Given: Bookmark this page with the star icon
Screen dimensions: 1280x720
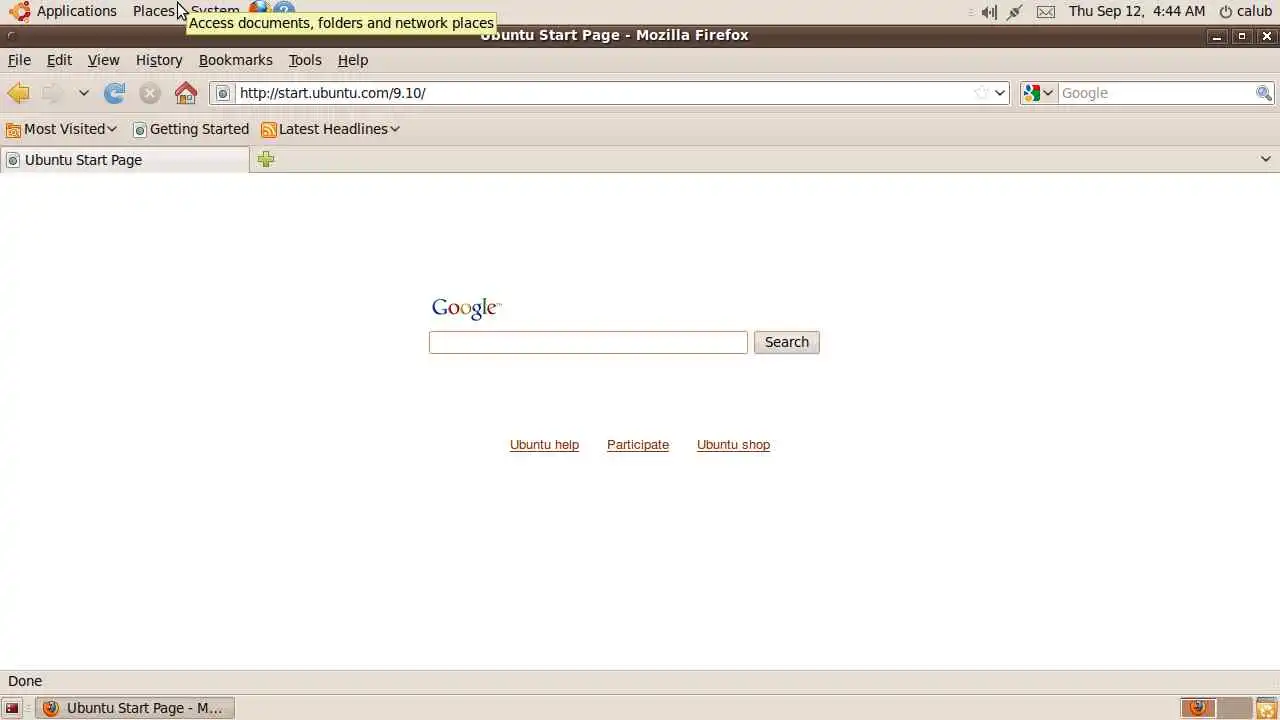Looking at the screenshot, I should pyautogui.click(x=981, y=93).
